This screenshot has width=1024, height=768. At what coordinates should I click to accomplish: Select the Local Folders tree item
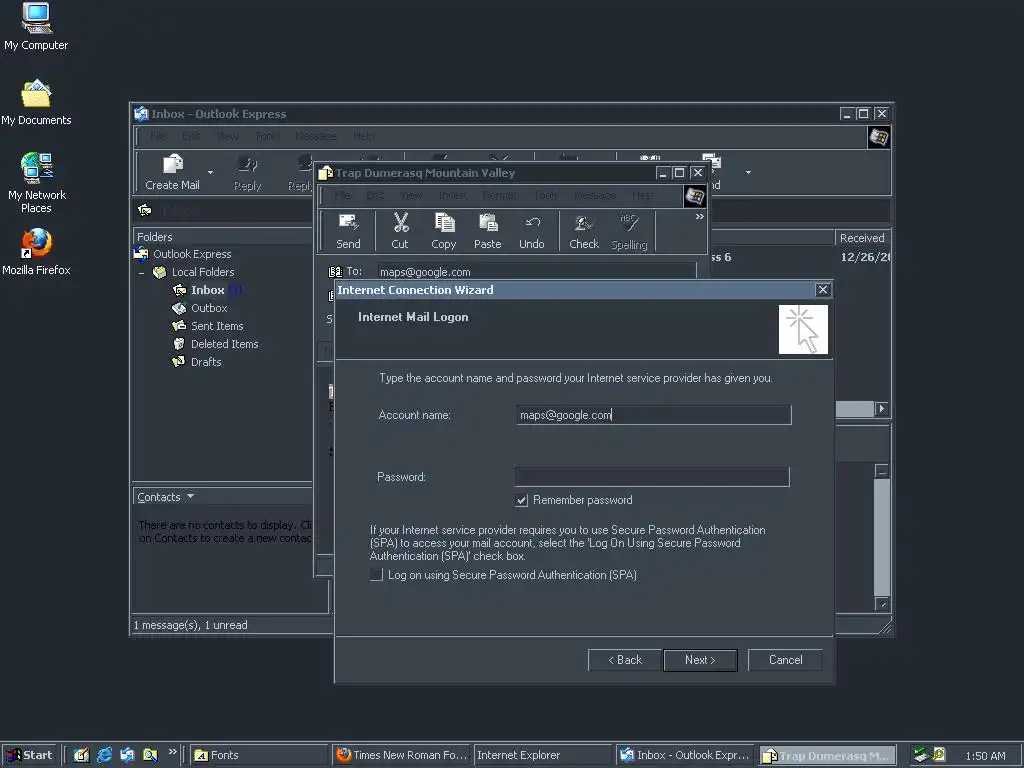pyautogui.click(x=202, y=272)
